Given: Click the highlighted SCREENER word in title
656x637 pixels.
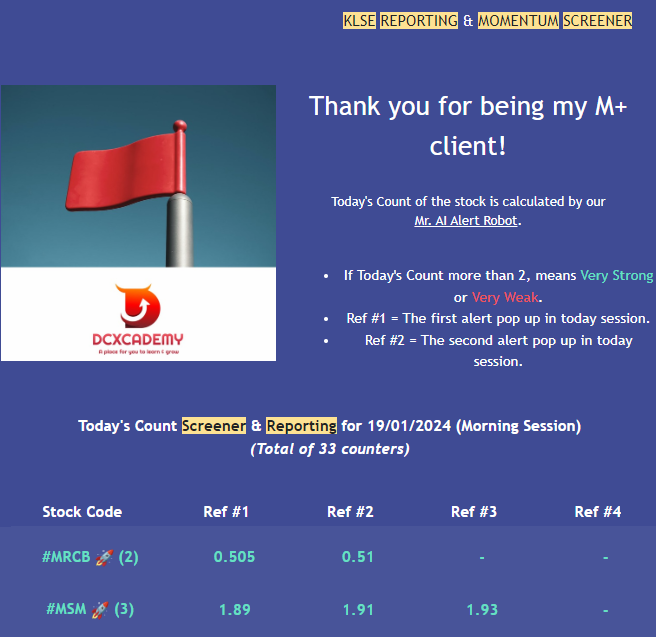Looking at the screenshot, I should point(597,20).
